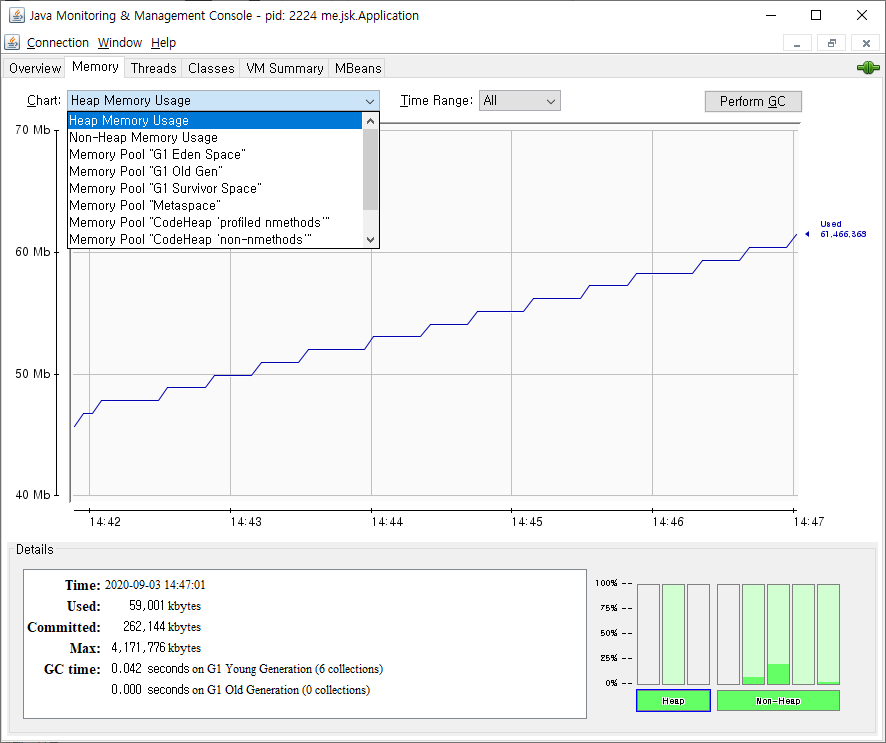This screenshot has width=886, height=743.
Task: Select the fourth non-heap pool bar
Action: (x=804, y=634)
